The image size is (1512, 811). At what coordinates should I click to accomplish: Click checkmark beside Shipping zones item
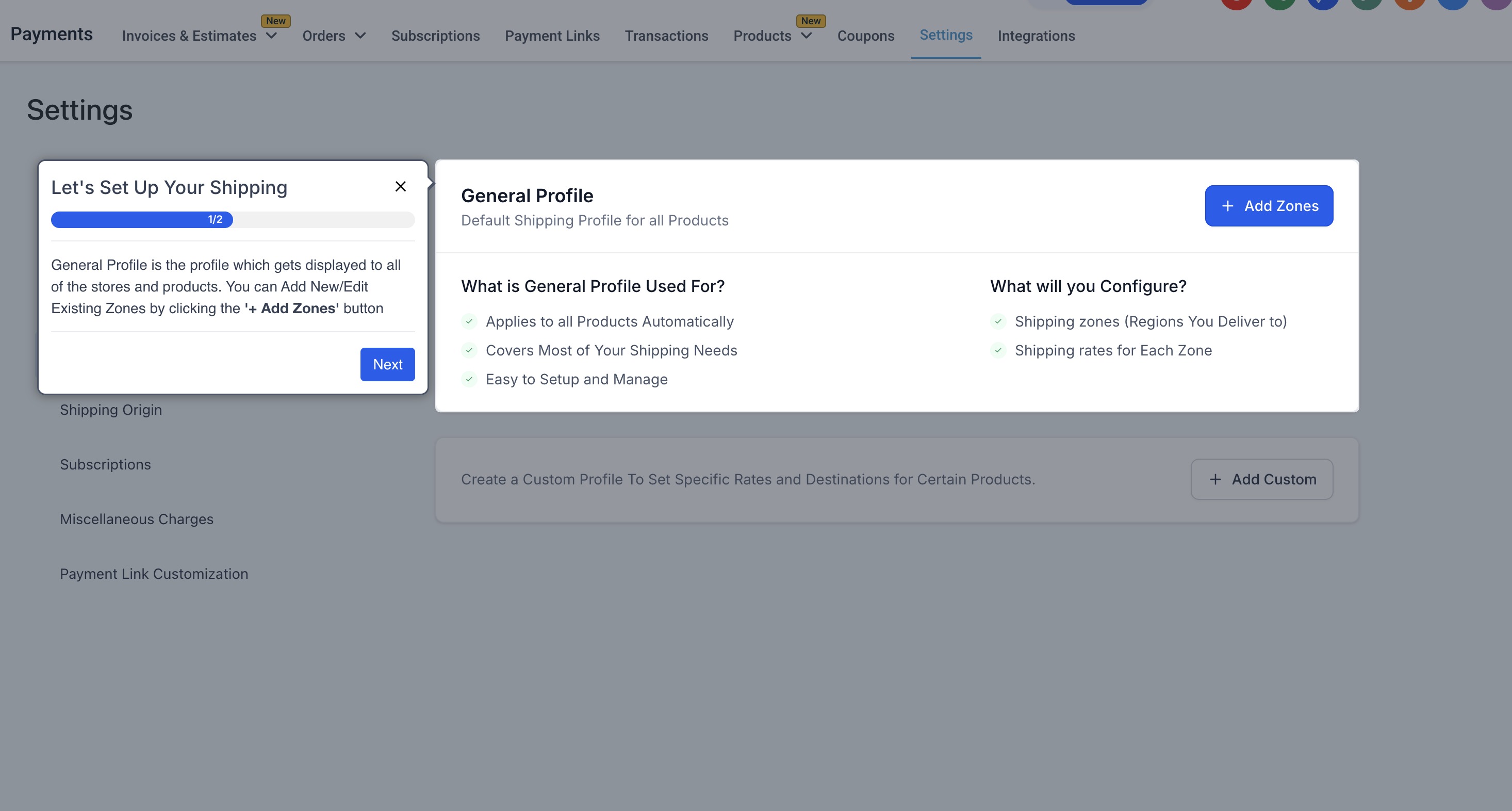click(998, 321)
